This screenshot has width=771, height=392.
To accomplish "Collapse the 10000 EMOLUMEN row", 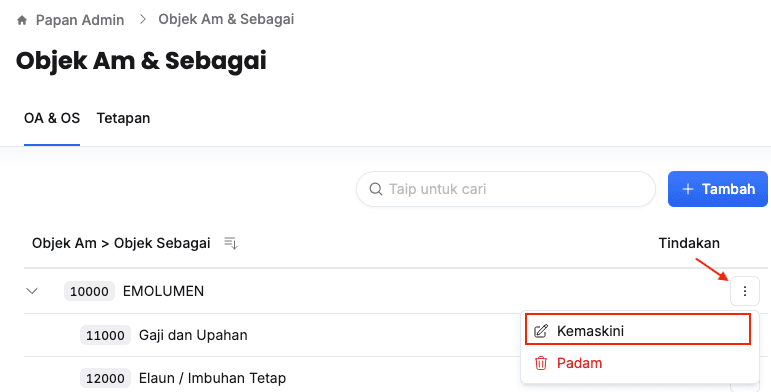I will tap(32, 291).
